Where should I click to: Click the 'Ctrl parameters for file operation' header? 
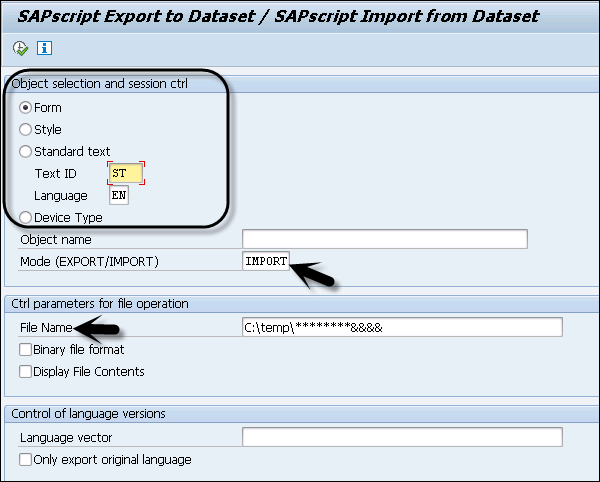[100, 304]
